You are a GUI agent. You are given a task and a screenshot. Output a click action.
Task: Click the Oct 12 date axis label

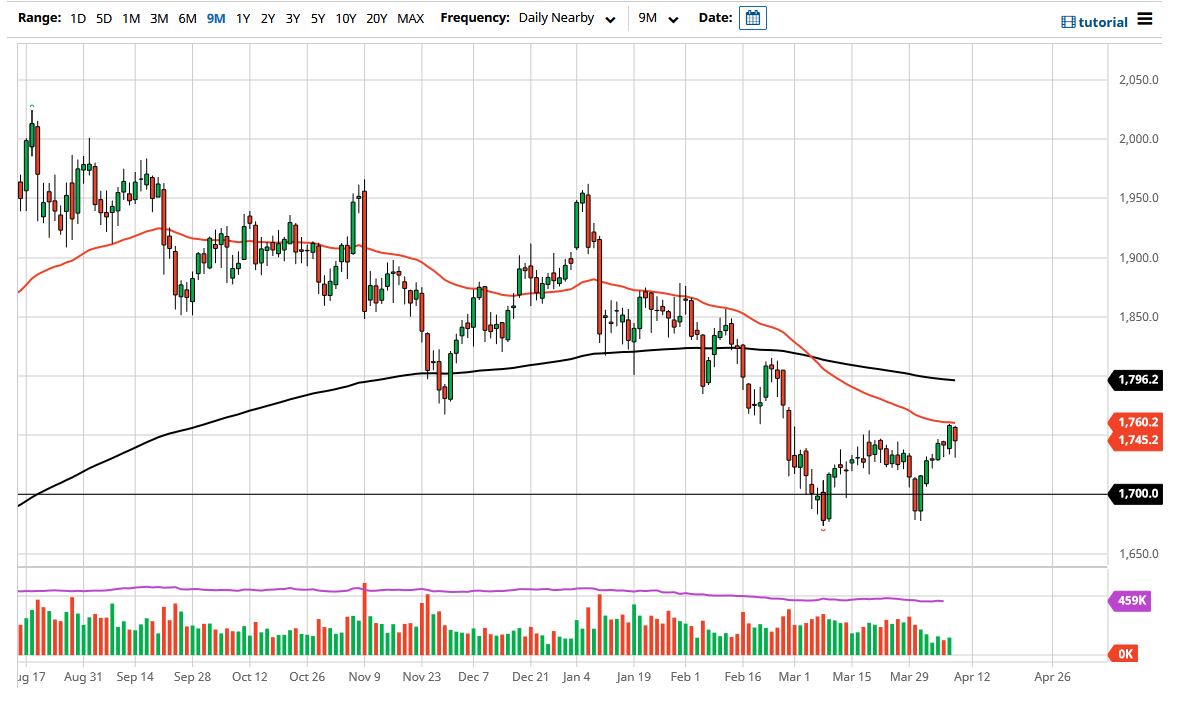tap(250, 677)
